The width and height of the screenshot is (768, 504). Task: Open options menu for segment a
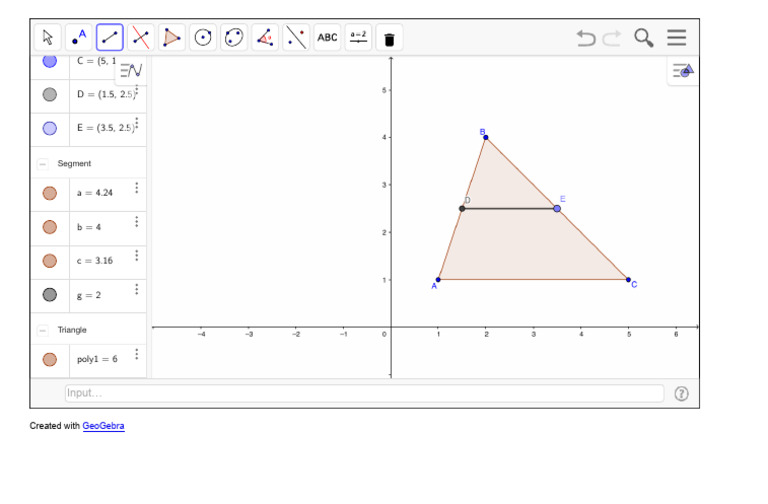pos(137,188)
